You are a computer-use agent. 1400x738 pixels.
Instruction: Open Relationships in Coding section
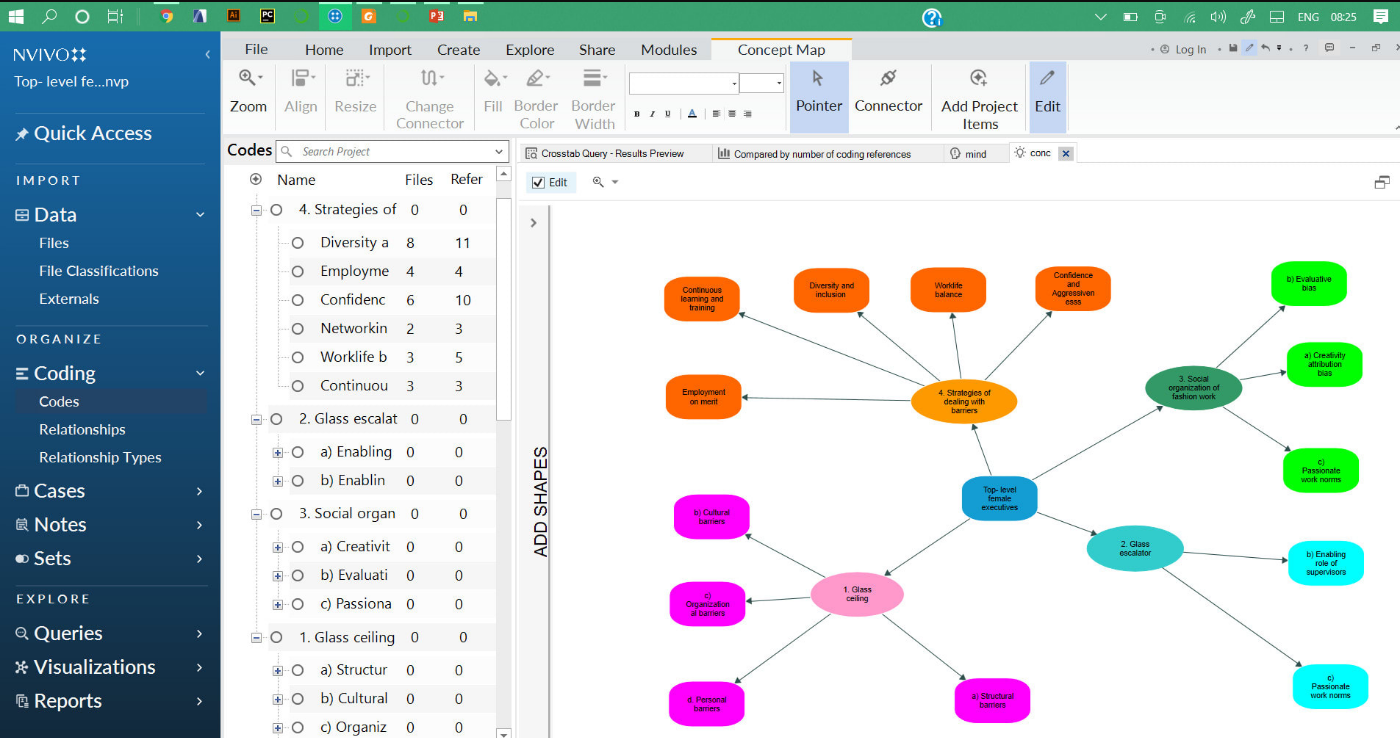pos(82,429)
